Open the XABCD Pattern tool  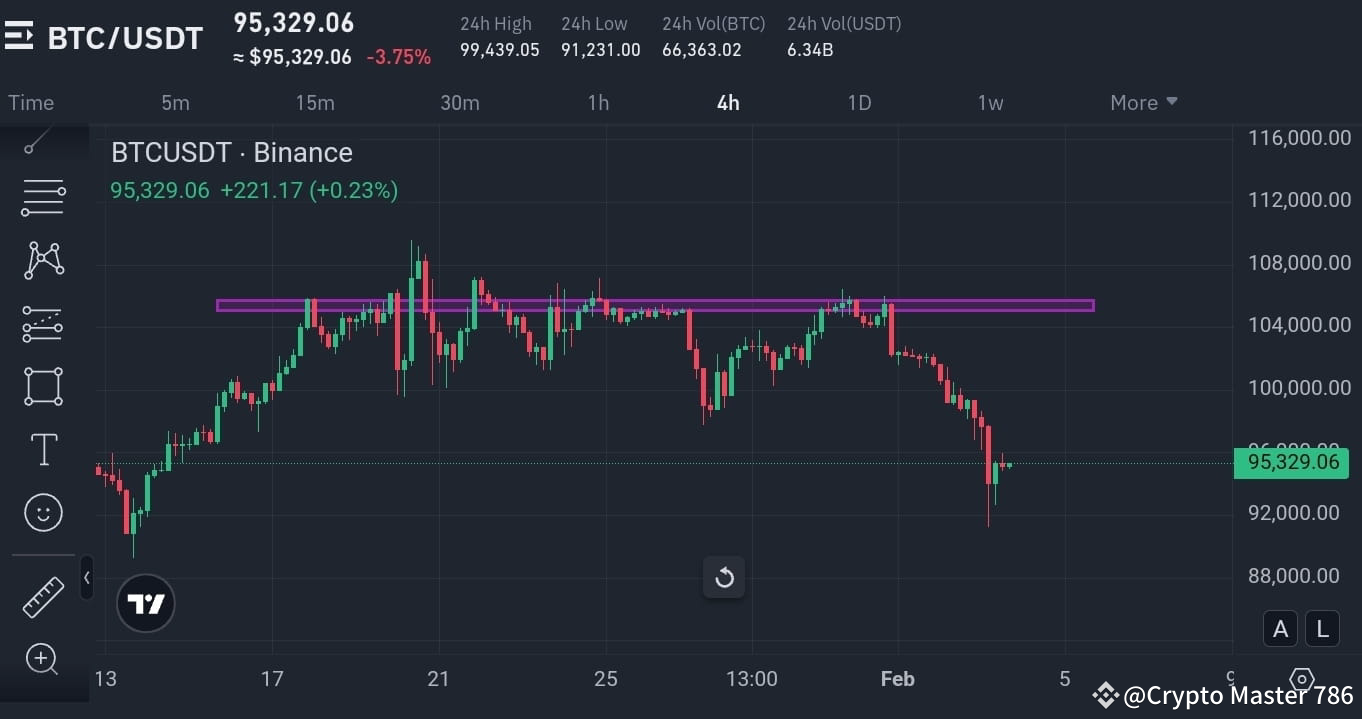tap(42, 260)
